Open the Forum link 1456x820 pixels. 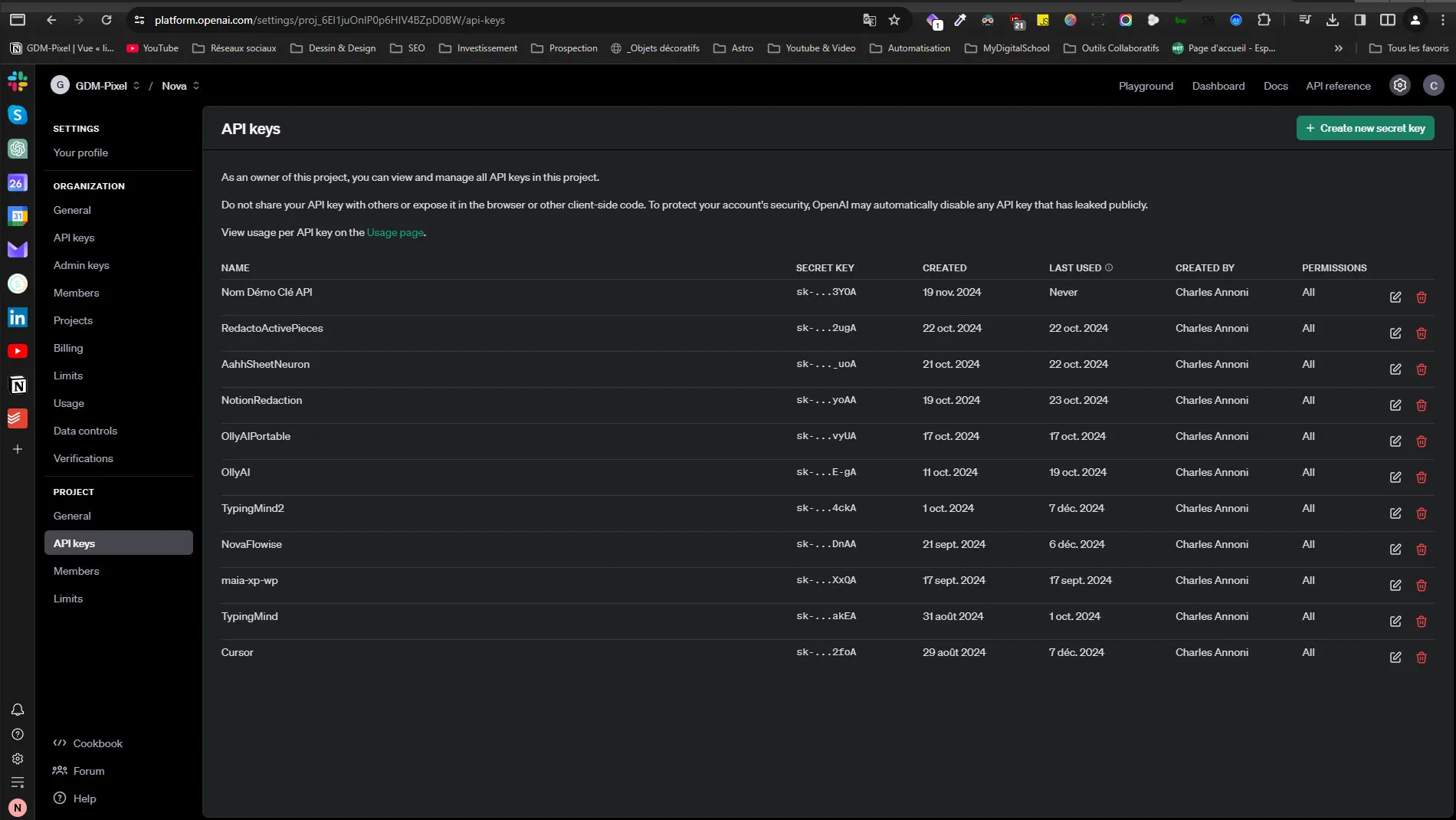point(78,771)
